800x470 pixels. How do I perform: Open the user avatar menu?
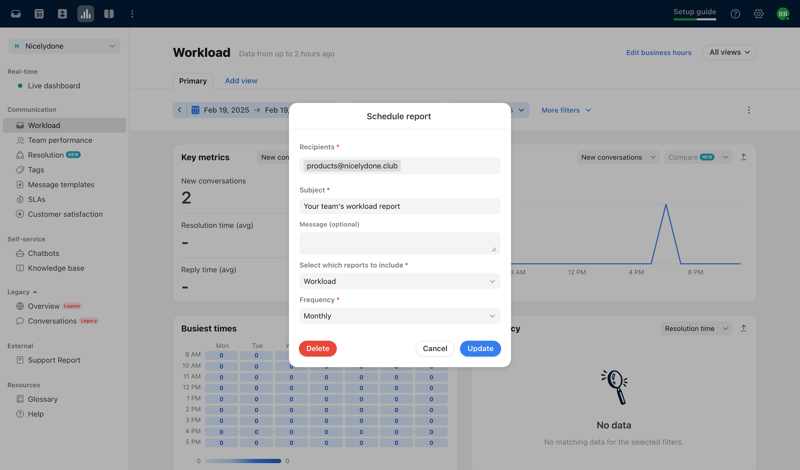[x=783, y=14]
